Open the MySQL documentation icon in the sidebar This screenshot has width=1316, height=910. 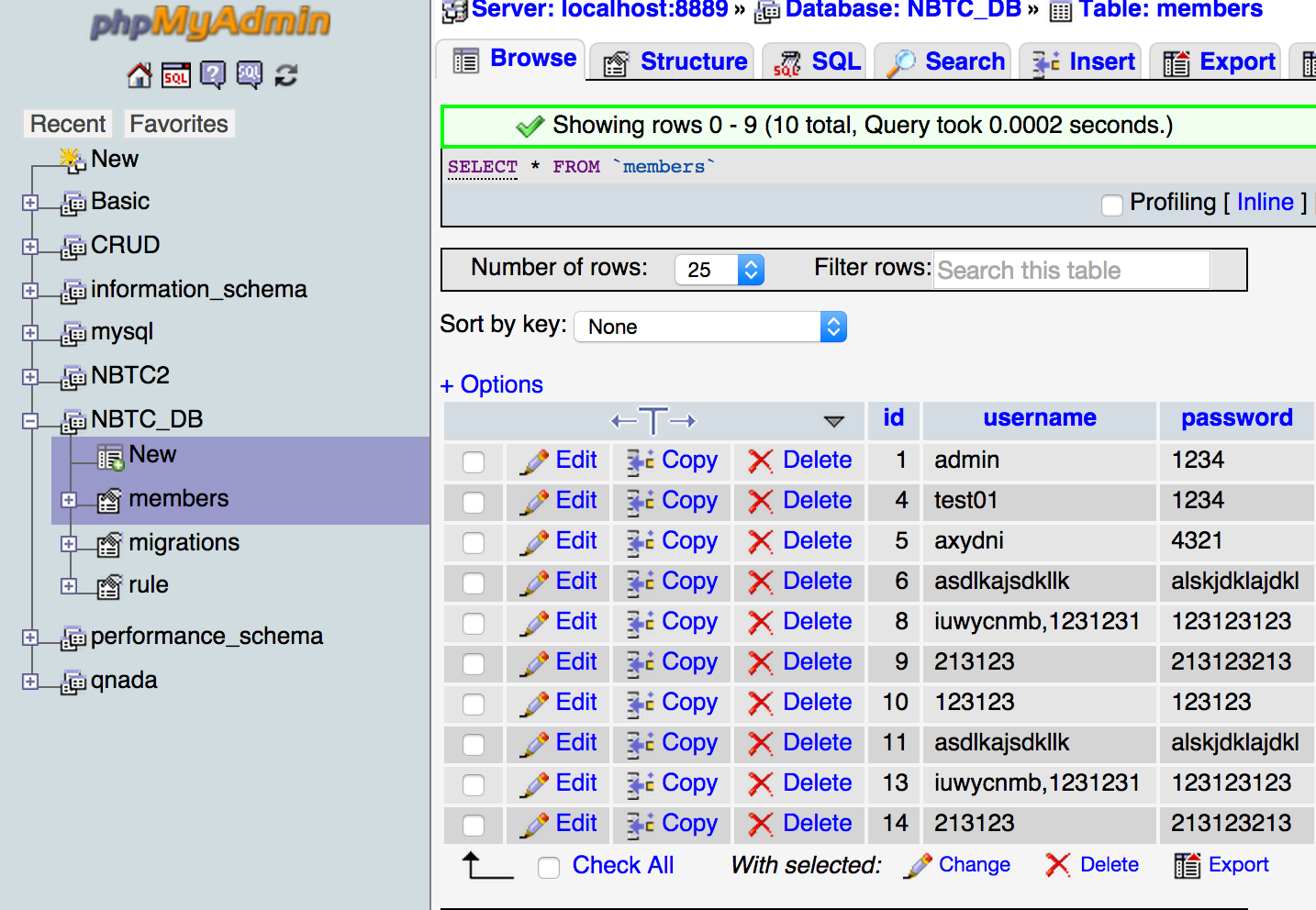(x=250, y=75)
